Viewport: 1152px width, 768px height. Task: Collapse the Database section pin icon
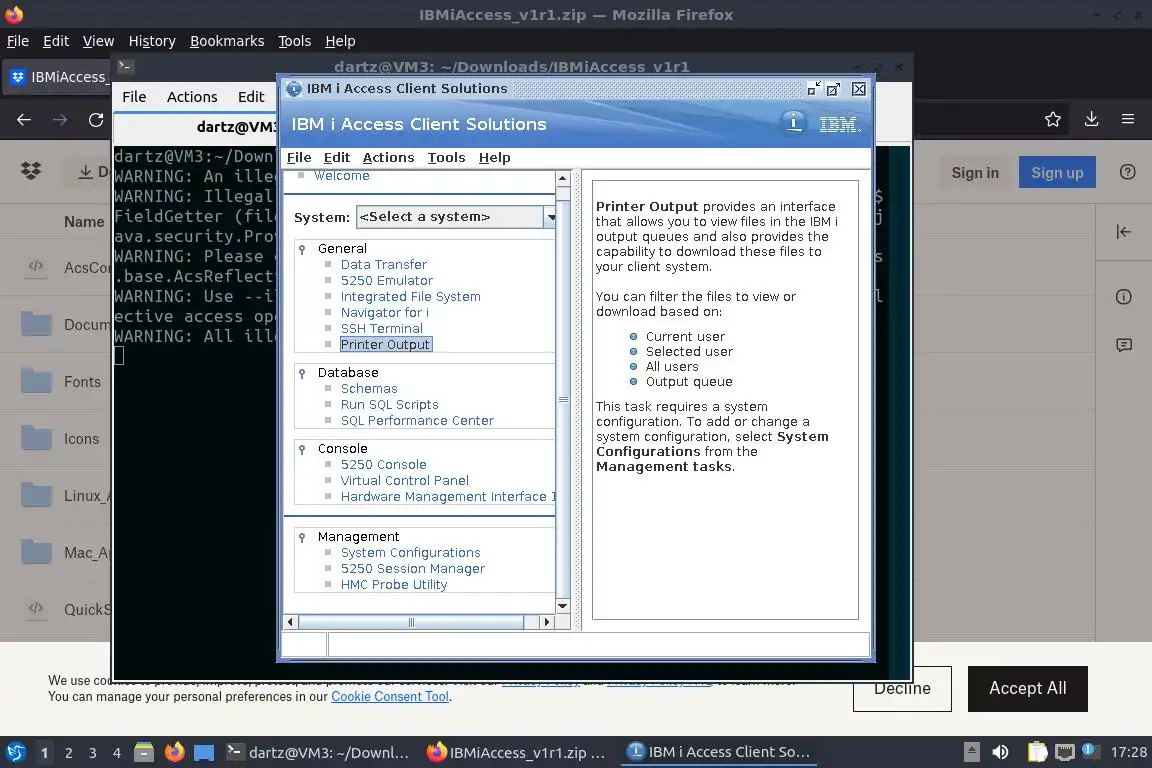pos(302,373)
